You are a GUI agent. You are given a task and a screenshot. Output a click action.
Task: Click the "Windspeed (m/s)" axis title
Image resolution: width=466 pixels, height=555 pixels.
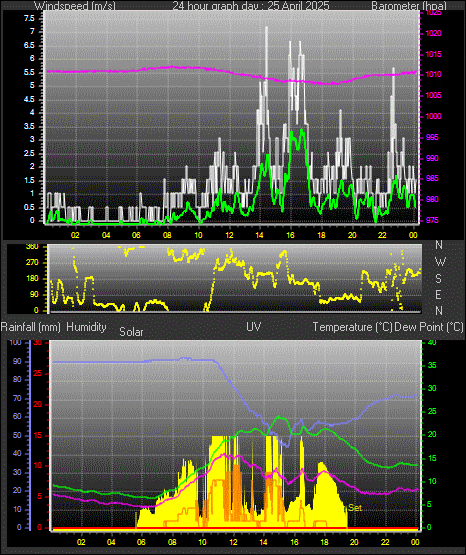(x=75, y=6)
